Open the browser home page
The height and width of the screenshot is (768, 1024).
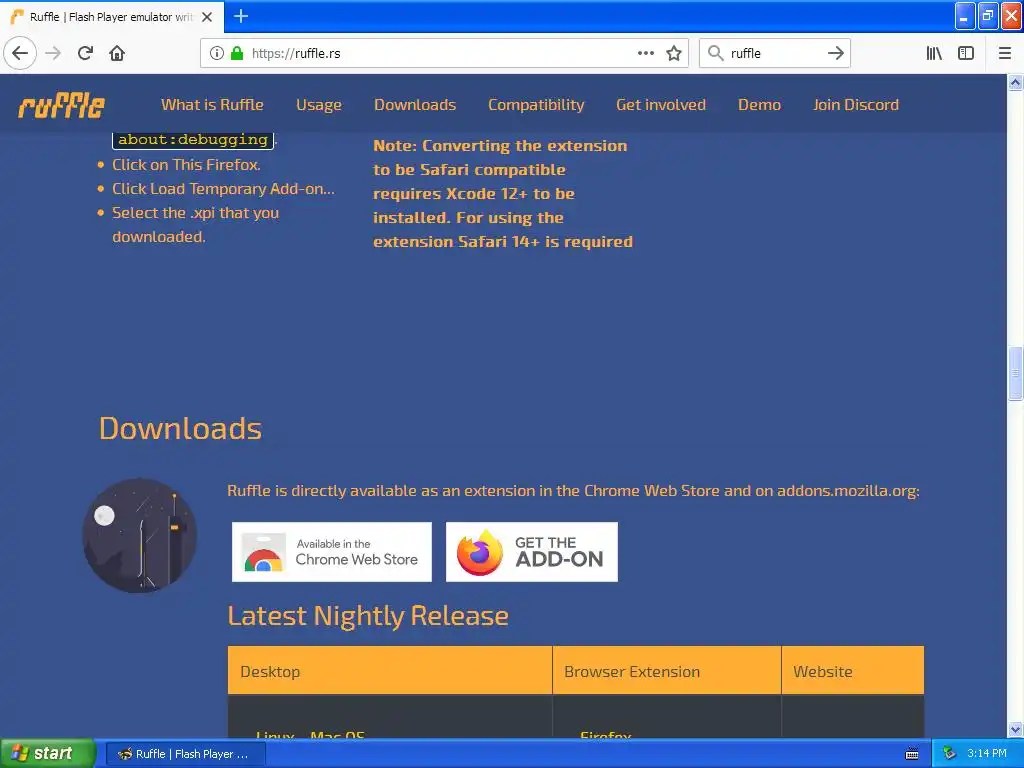click(x=117, y=53)
